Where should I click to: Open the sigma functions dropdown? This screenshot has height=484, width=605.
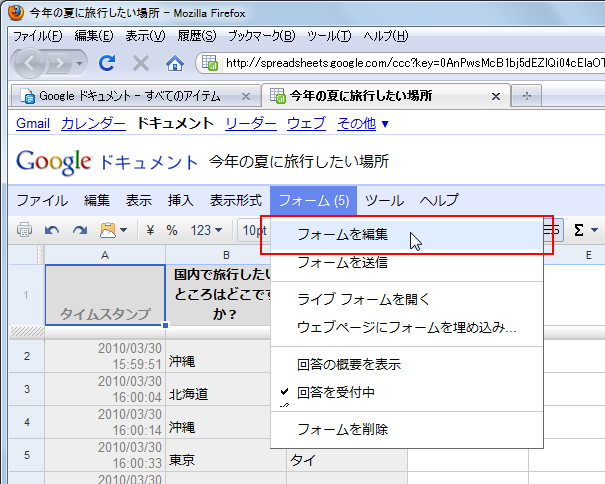pos(585,230)
